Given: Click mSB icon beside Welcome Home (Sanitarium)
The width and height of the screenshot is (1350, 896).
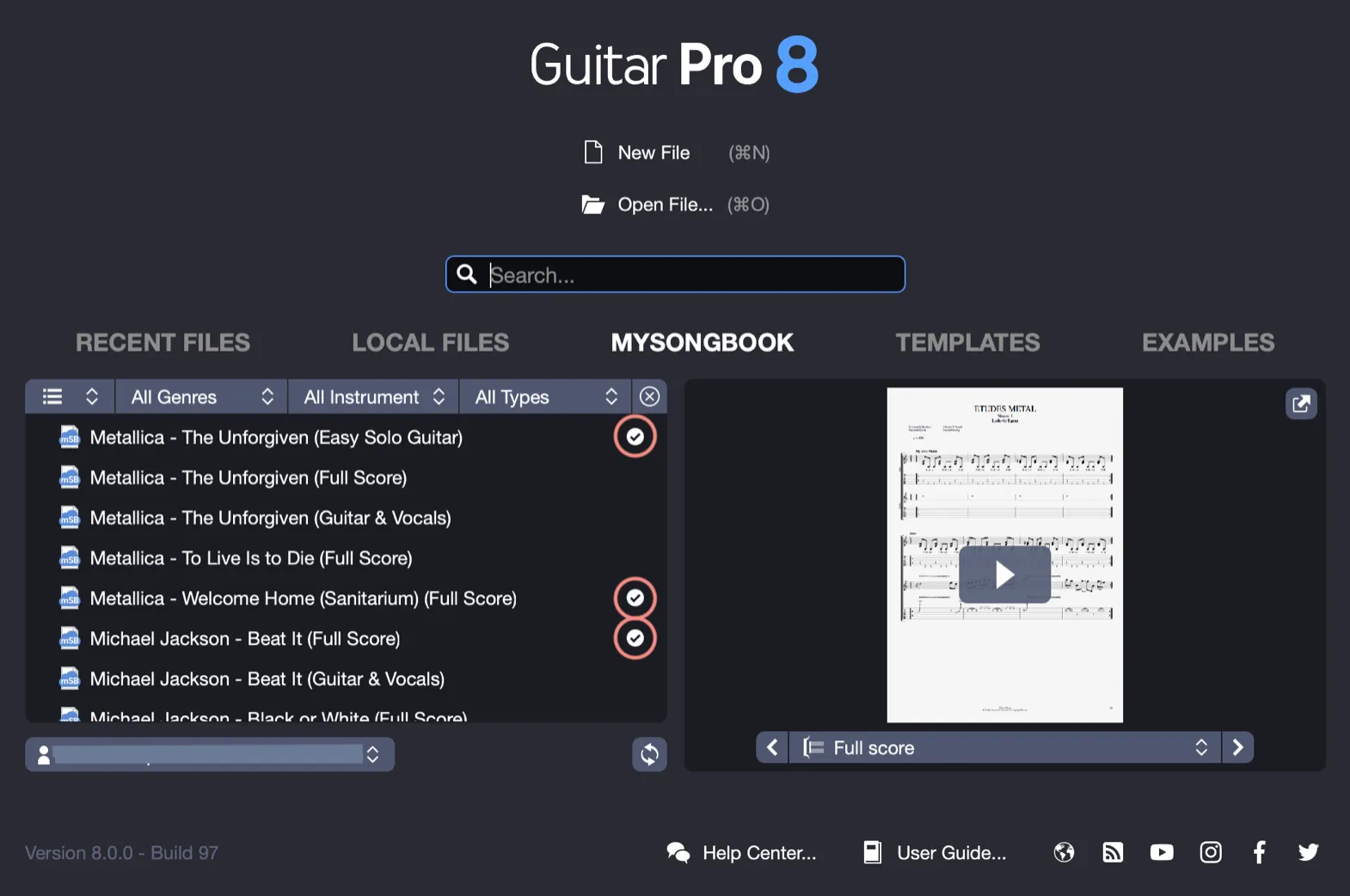Looking at the screenshot, I should 70,598.
